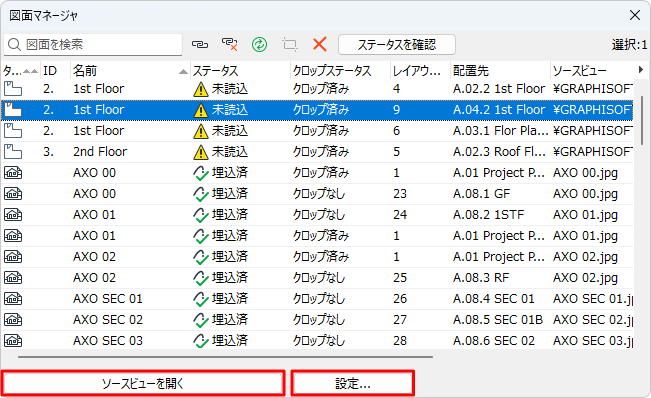Click the 図面を検索 search field

(93, 44)
